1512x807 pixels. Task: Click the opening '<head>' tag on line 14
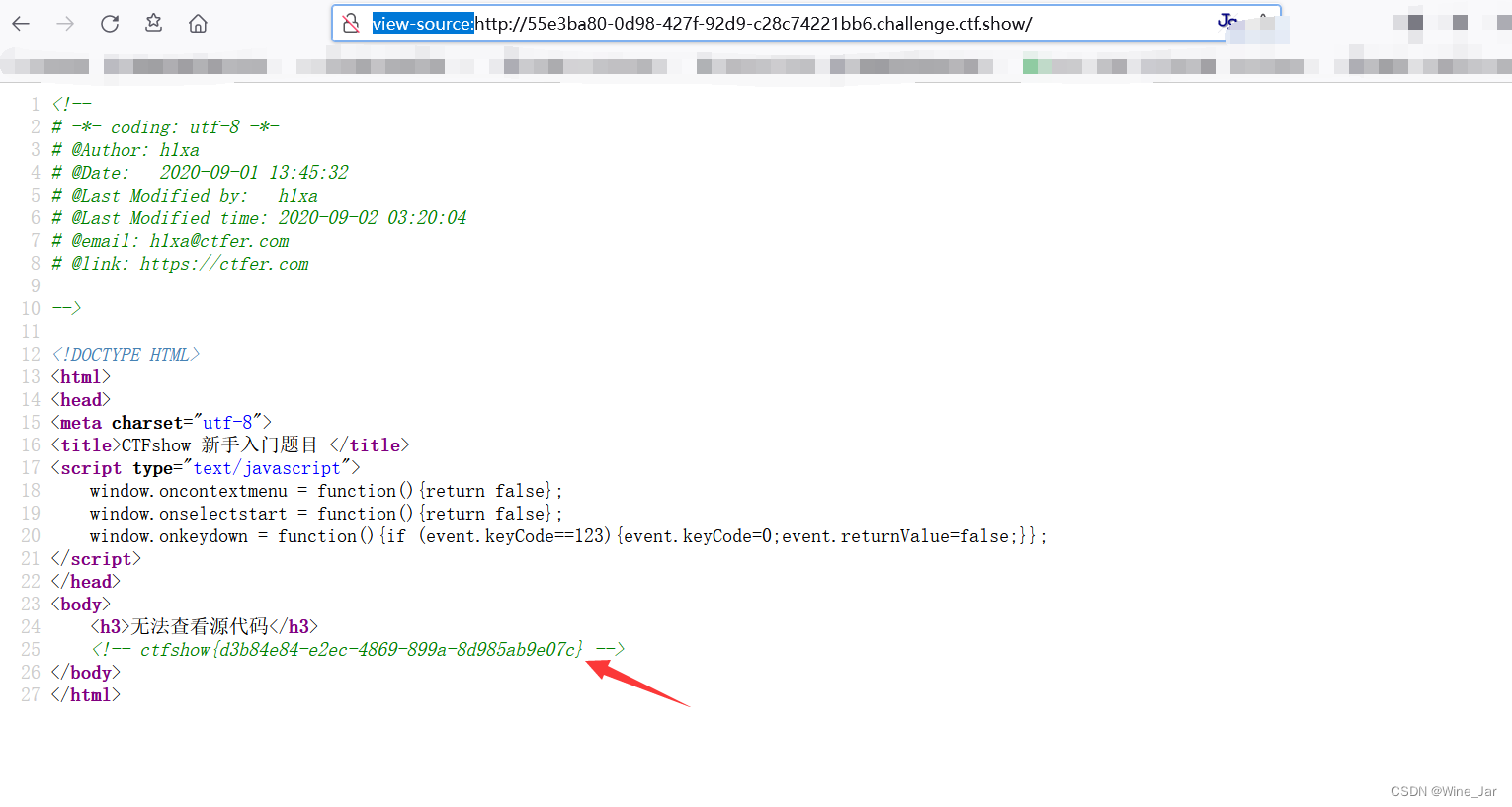click(x=81, y=400)
